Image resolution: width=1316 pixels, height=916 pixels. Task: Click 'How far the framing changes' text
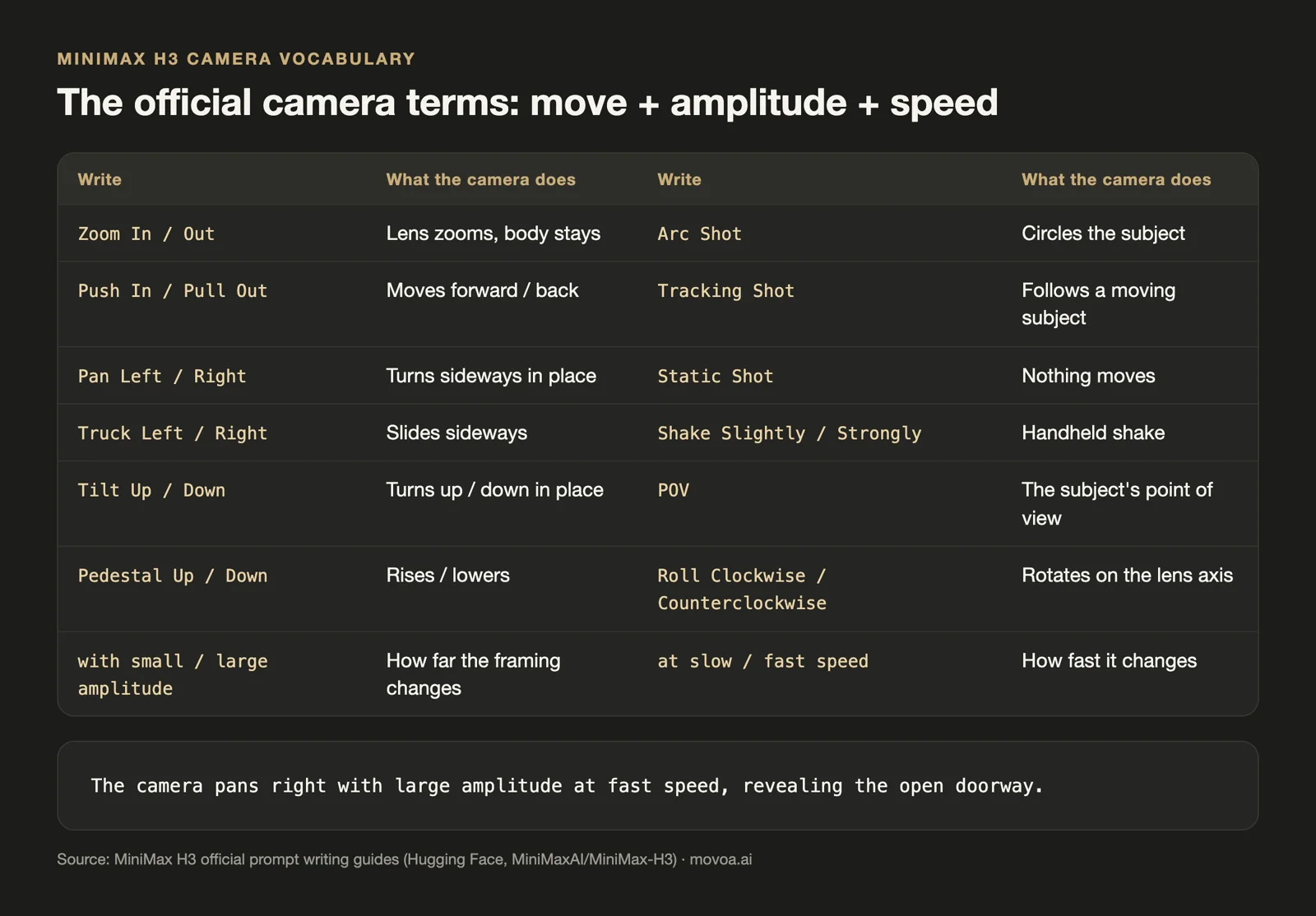tap(474, 674)
